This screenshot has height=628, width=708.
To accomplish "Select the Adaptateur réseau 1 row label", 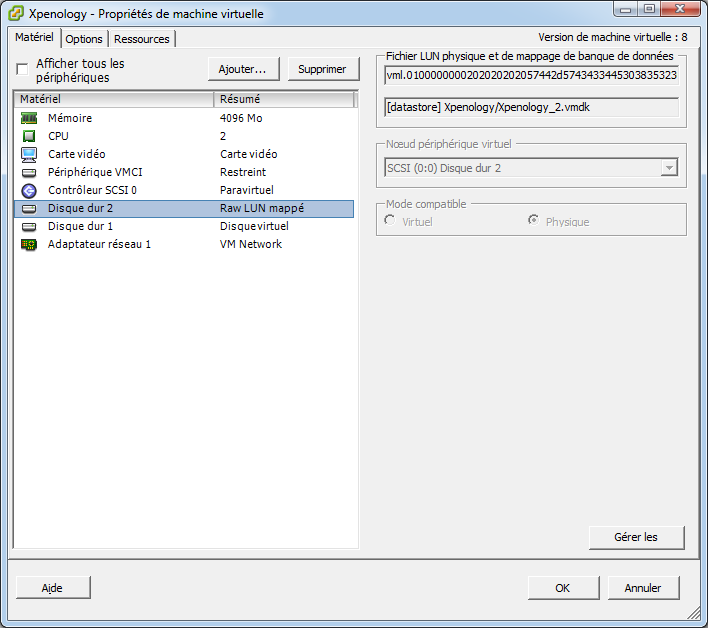I will coord(99,245).
